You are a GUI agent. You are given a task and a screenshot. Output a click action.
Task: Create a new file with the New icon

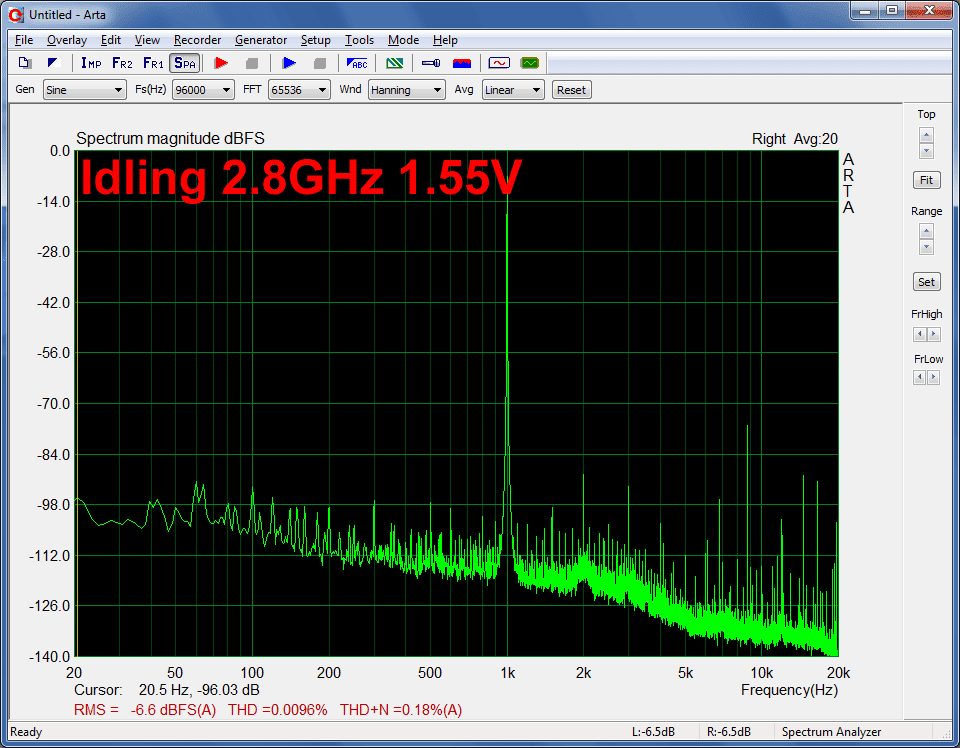click(25, 63)
